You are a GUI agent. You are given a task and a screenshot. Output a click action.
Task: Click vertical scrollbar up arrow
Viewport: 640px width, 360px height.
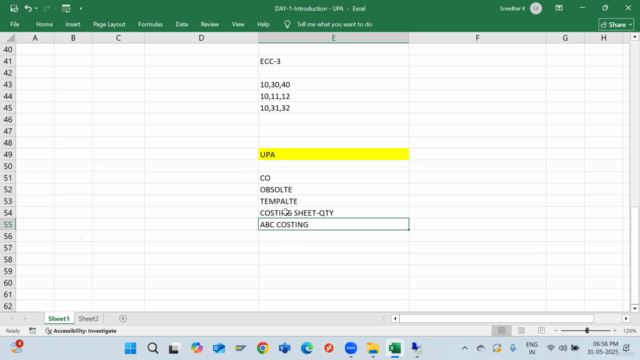tap(634, 37)
